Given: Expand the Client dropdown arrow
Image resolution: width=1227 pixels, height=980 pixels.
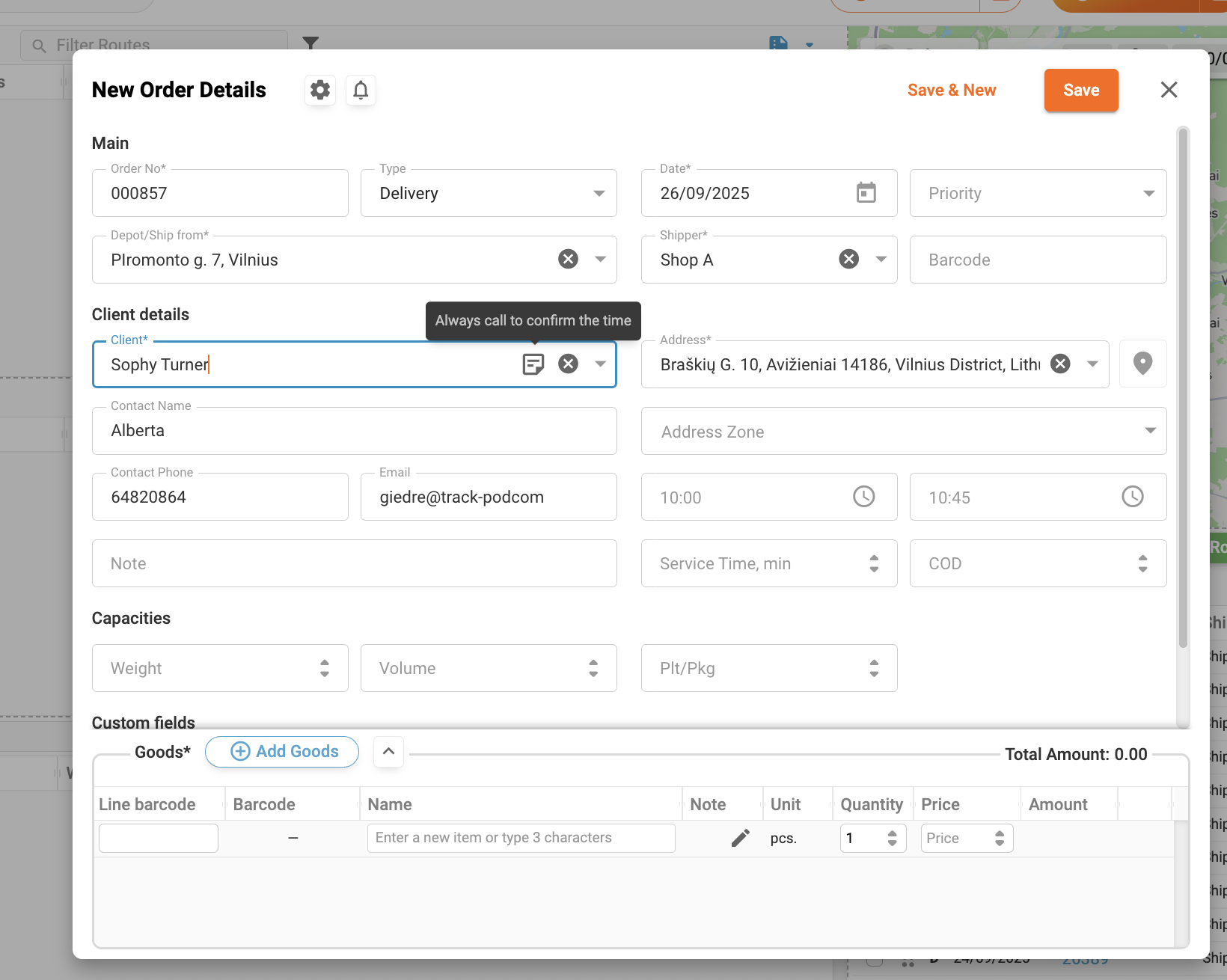Looking at the screenshot, I should pyautogui.click(x=600, y=364).
